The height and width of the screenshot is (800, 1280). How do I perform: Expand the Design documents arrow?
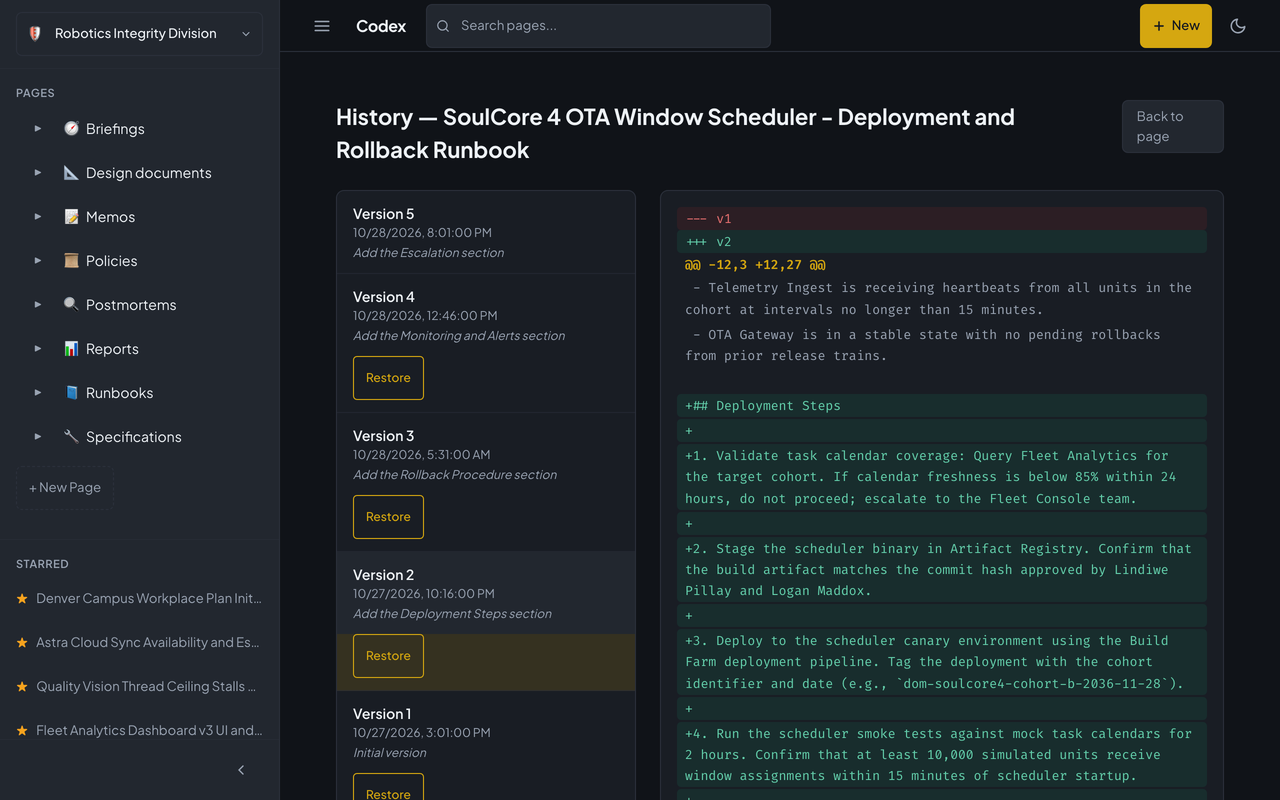point(38,173)
